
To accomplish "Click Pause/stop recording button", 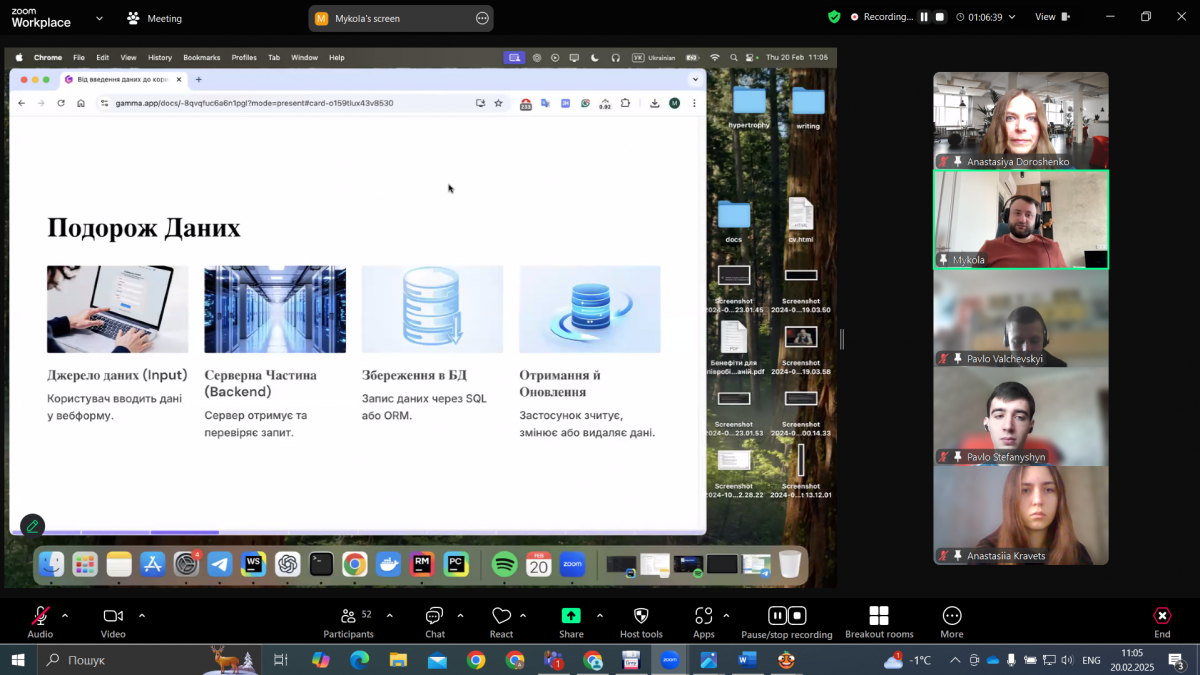I will click(786, 616).
